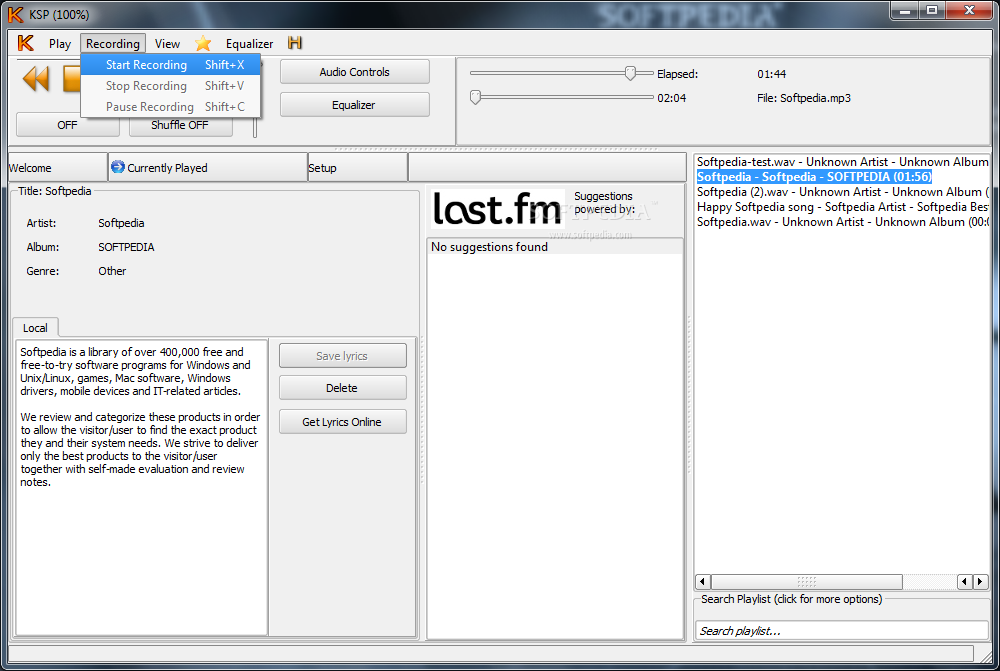Click Get Lyrics Online

[x=342, y=422]
